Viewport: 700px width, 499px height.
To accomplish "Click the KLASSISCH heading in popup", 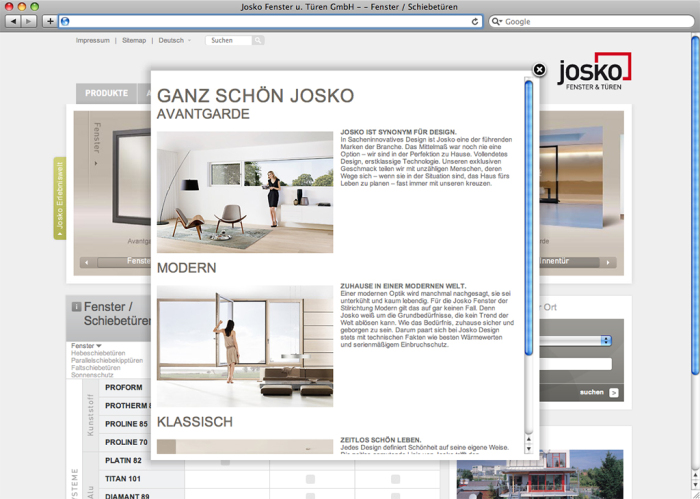I will [x=195, y=422].
